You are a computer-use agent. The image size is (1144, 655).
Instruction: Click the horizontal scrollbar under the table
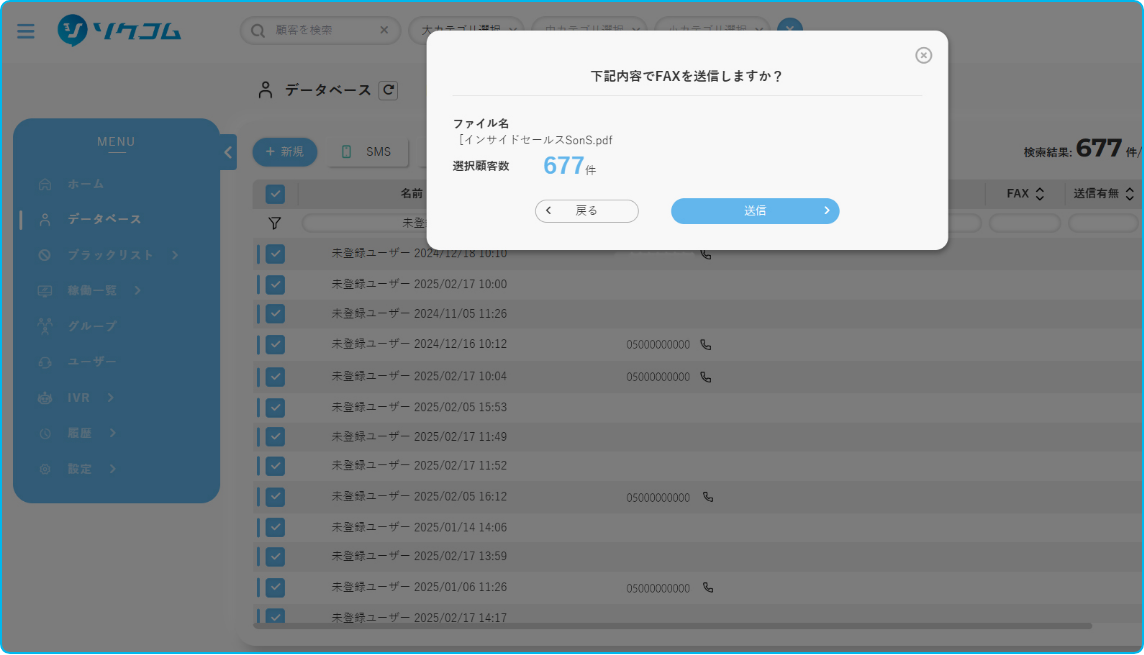coord(670,626)
